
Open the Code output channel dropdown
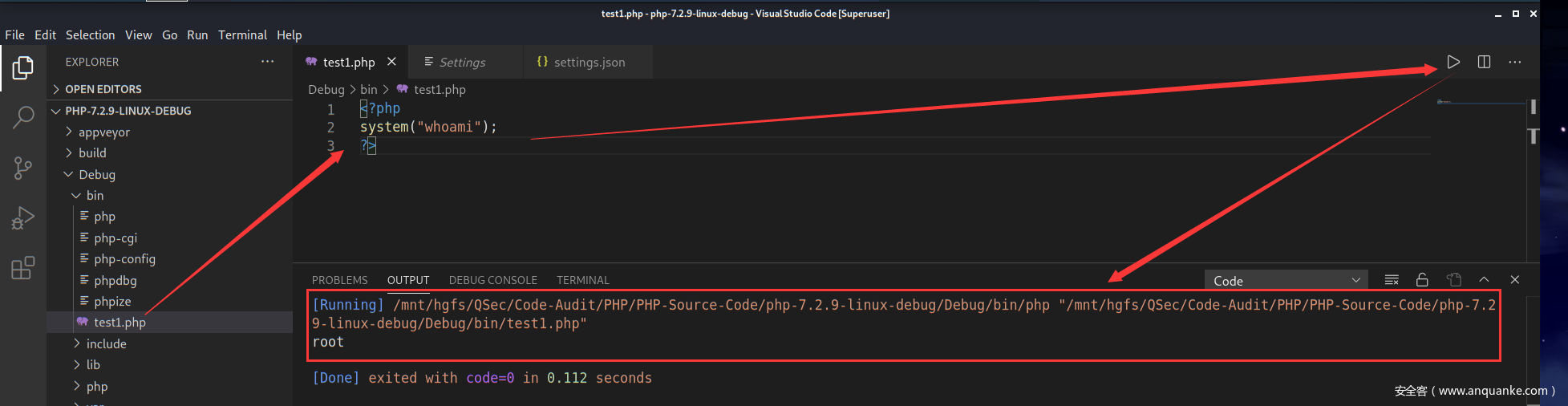click(x=1286, y=280)
